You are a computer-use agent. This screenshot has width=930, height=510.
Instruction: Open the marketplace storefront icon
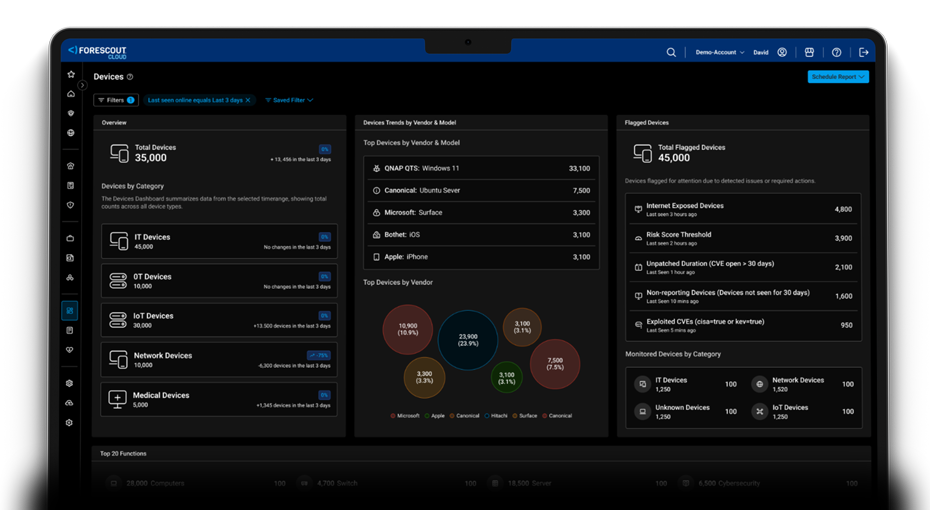pos(809,52)
